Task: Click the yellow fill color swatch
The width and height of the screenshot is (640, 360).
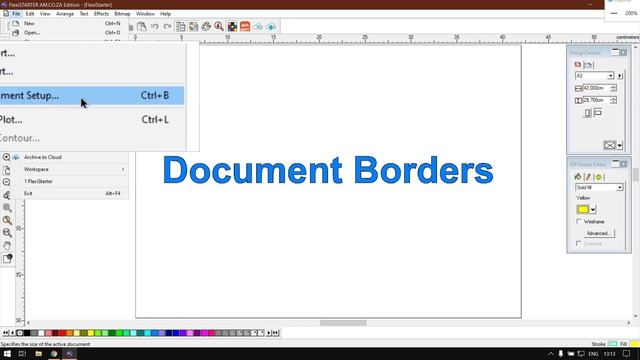Action: coord(582,210)
